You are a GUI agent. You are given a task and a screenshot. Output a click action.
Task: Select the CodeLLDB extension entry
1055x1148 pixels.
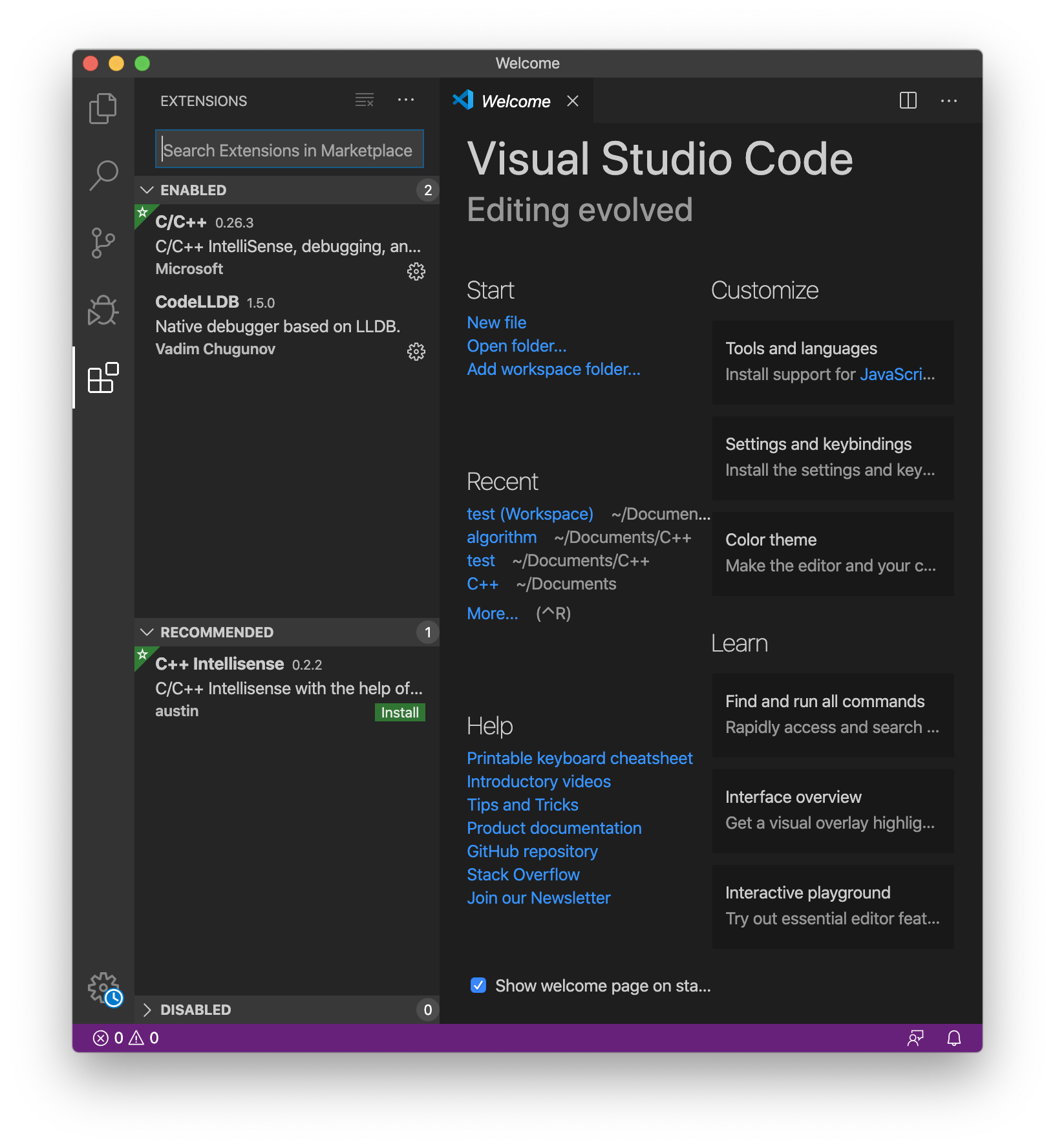(287, 324)
